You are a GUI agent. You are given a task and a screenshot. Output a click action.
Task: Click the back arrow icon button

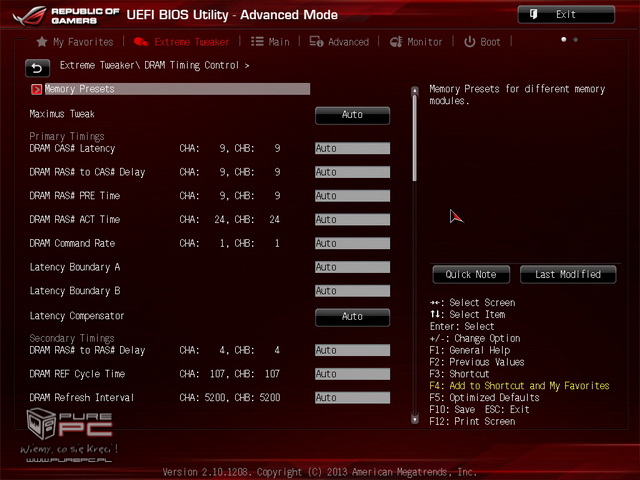(x=37, y=68)
